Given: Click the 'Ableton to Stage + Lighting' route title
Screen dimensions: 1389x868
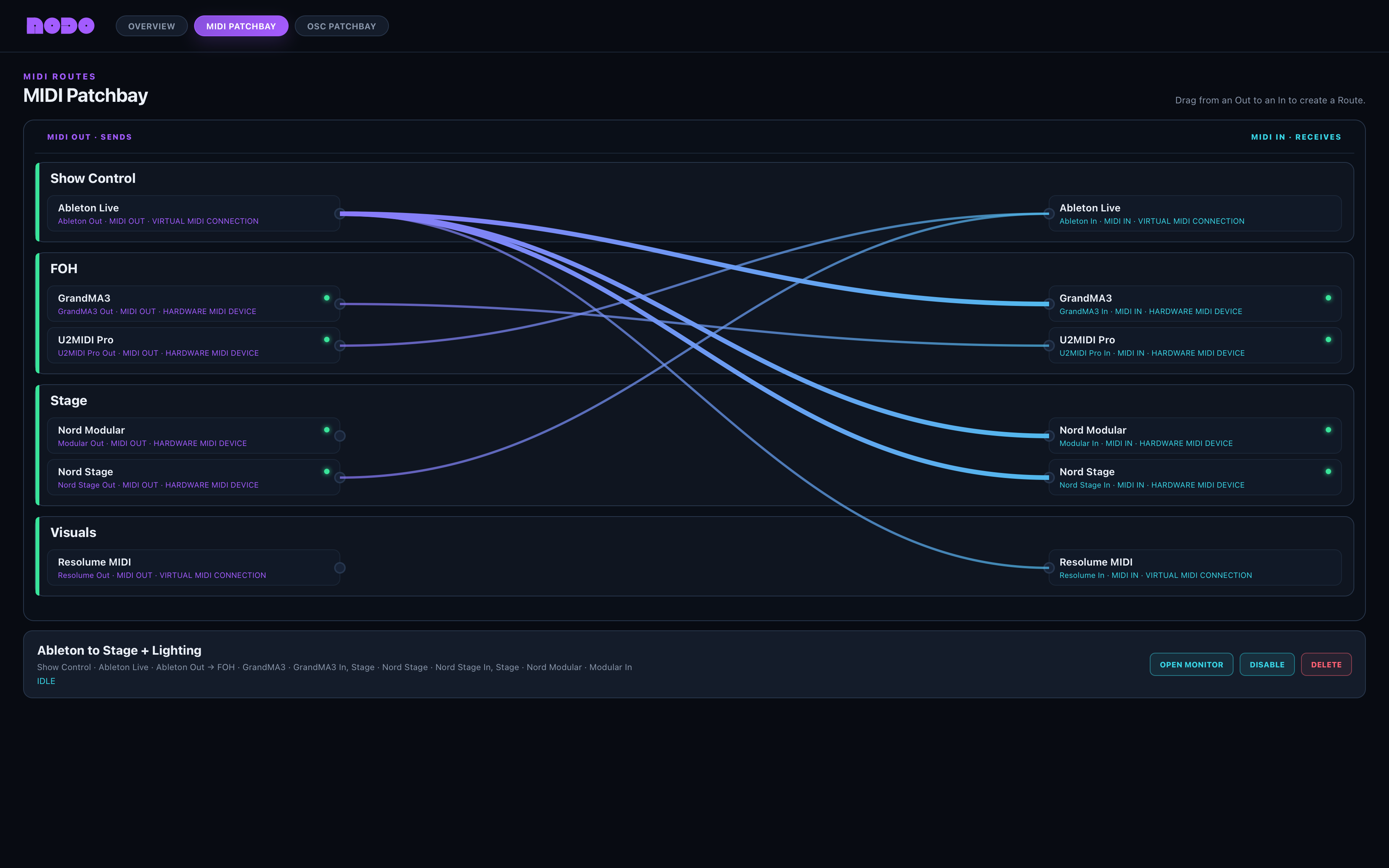Looking at the screenshot, I should point(119,650).
